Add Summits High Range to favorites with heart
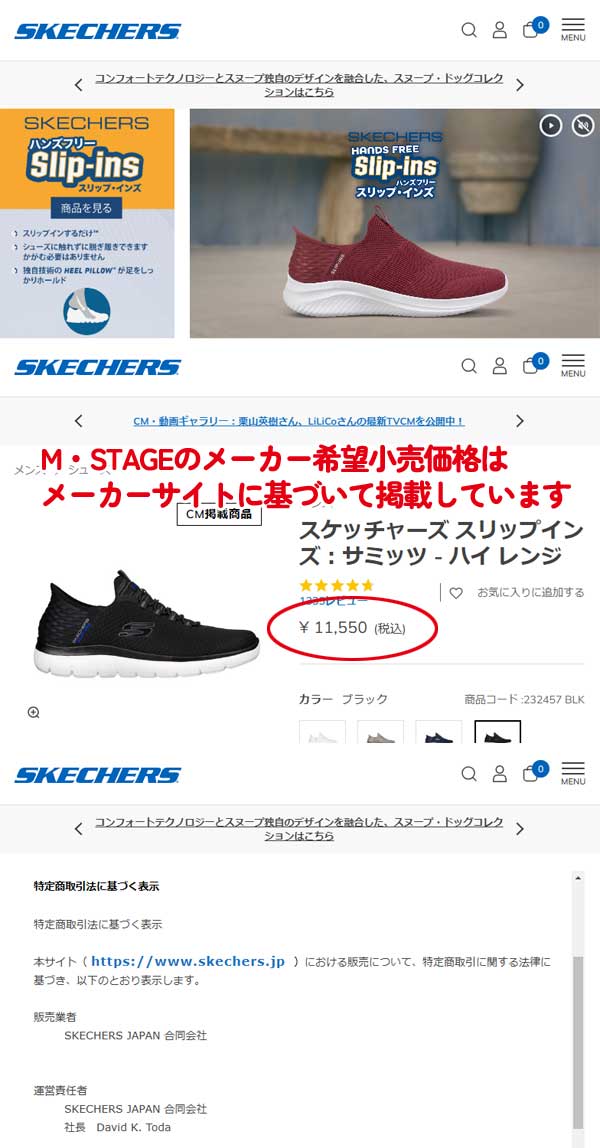Viewport: 600px width, 1148px height. (456, 593)
